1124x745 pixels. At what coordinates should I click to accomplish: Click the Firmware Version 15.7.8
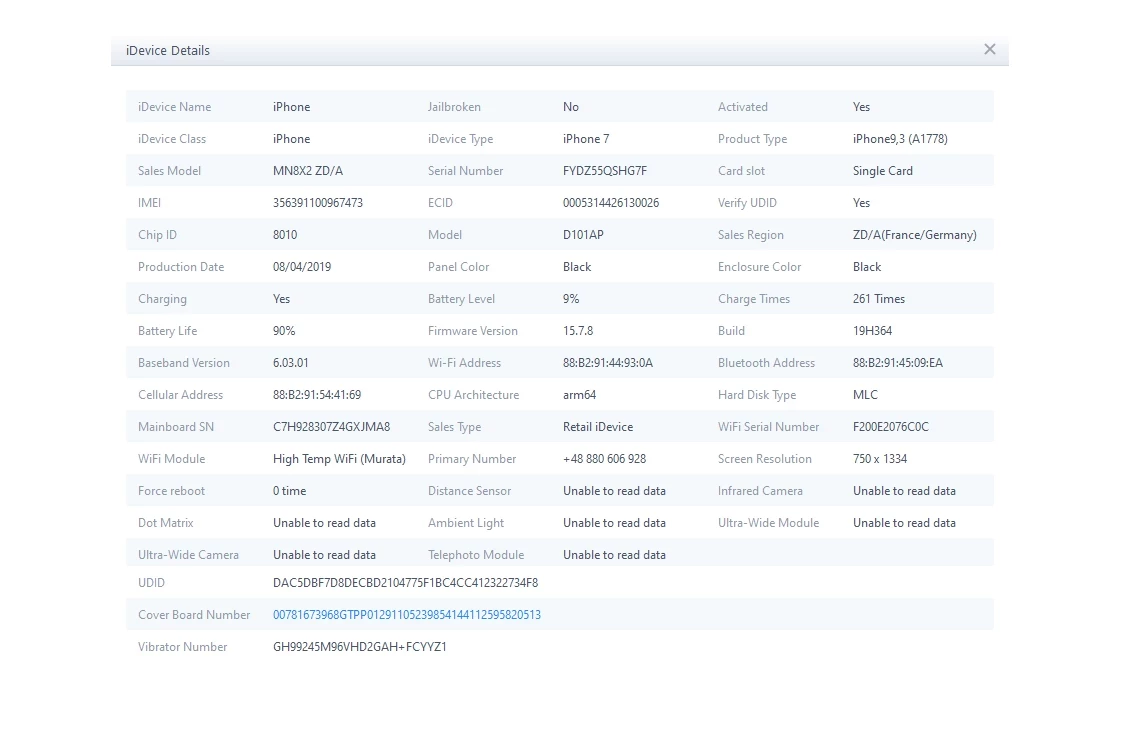pyautogui.click(x=578, y=331)
